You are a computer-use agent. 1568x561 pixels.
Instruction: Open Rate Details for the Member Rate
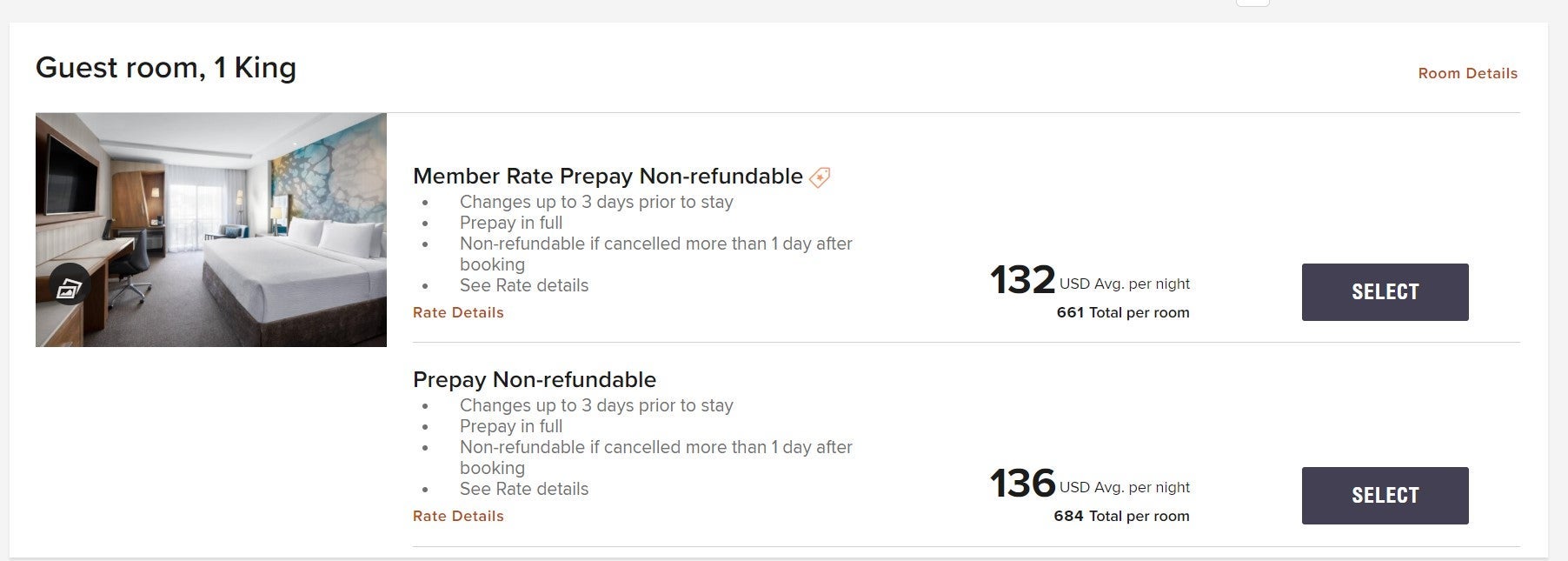coord(458,313)
